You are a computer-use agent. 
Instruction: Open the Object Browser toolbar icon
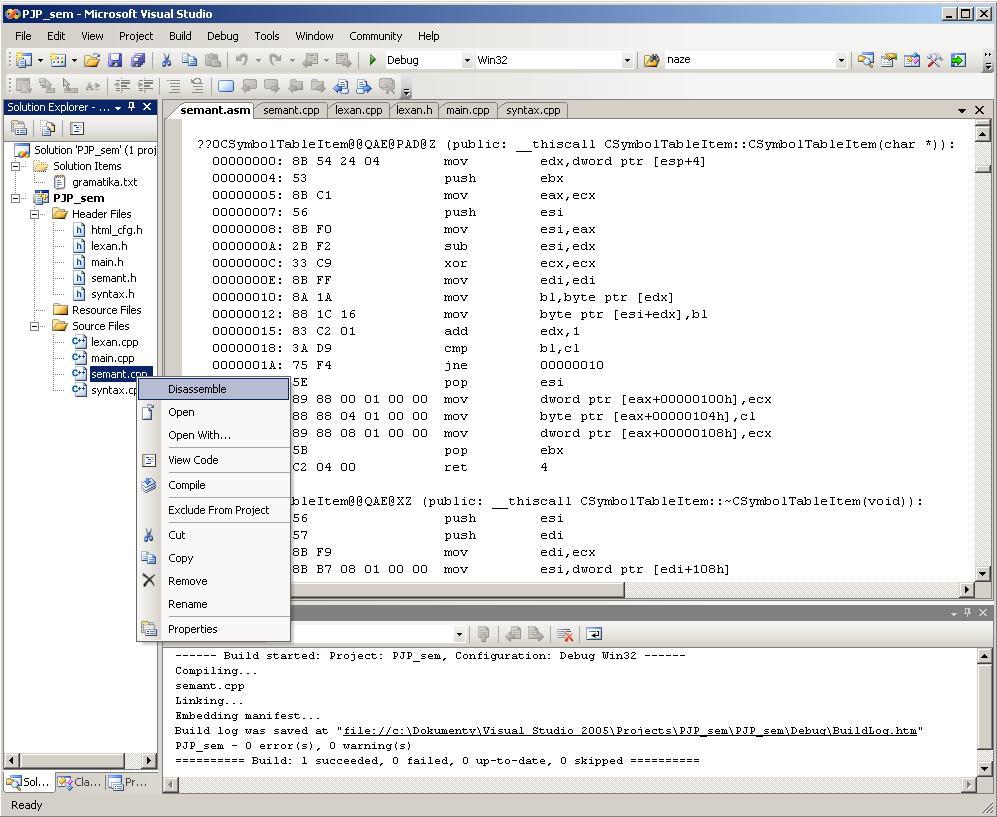pos(912,60)
